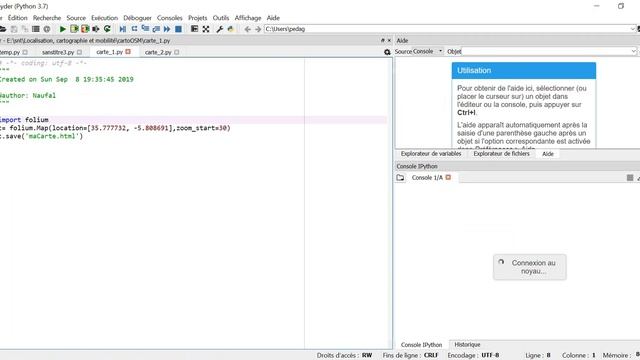640x360 pixels.
Task: Click the maCarte.html save line
Action: (41, 136)
